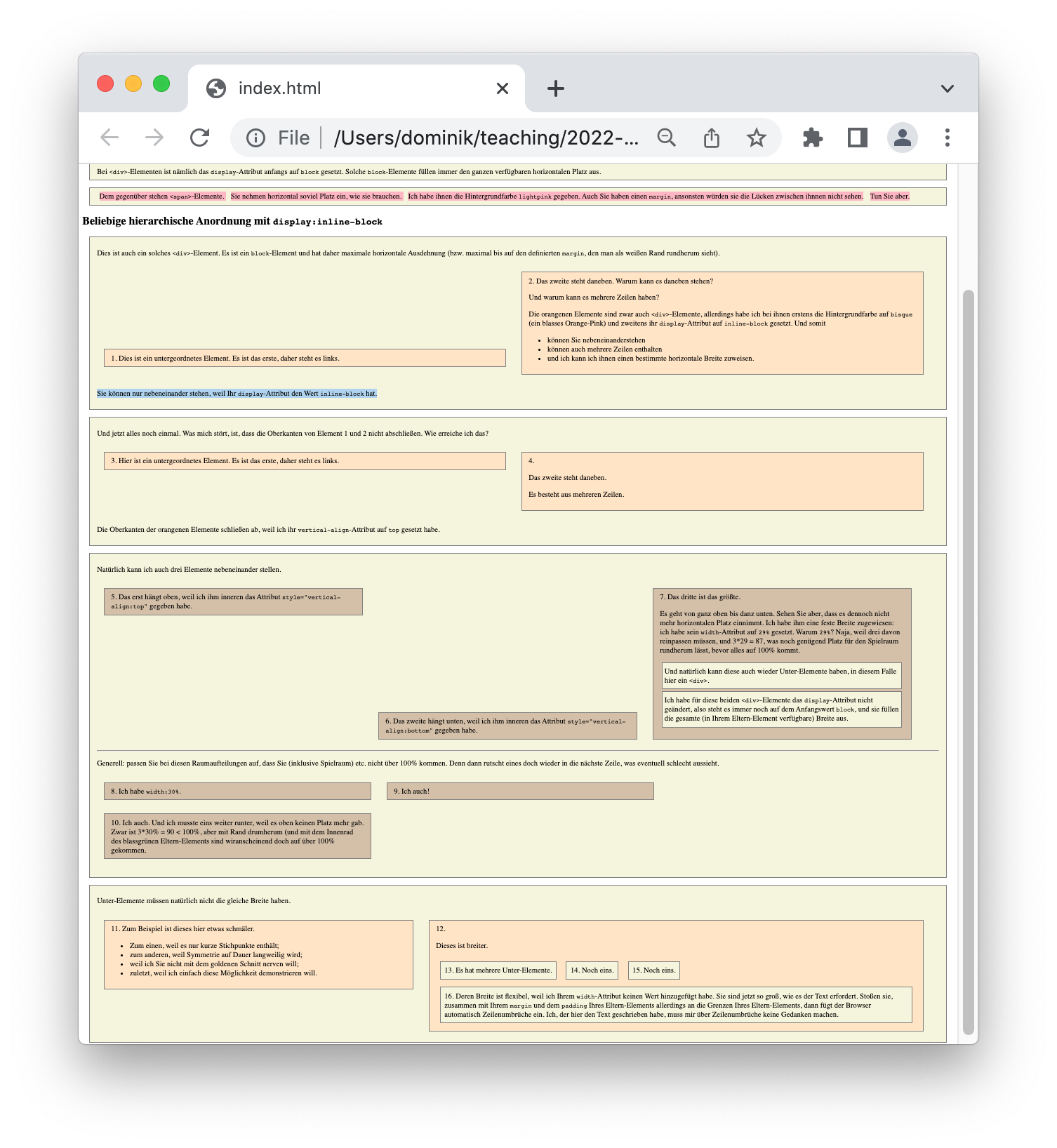Screen dimensions: 1057x1148
Task: Click pink span 'Dem gegenüber stehen <span>-Elemente.'
Action: (x=162, y=196)
